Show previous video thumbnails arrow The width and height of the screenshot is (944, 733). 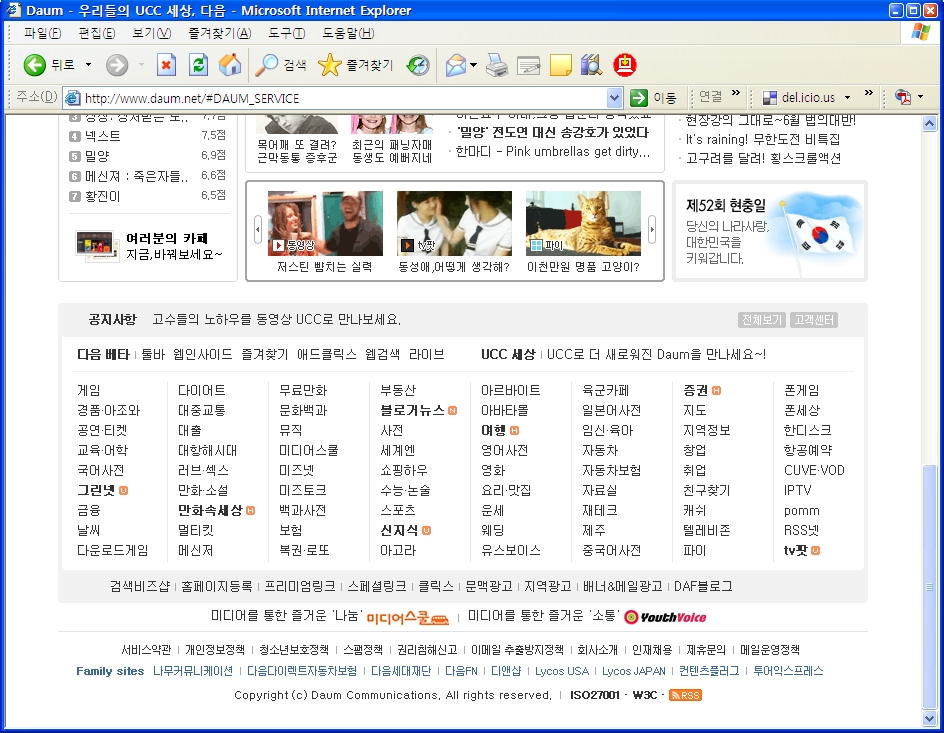coord(258,229)
